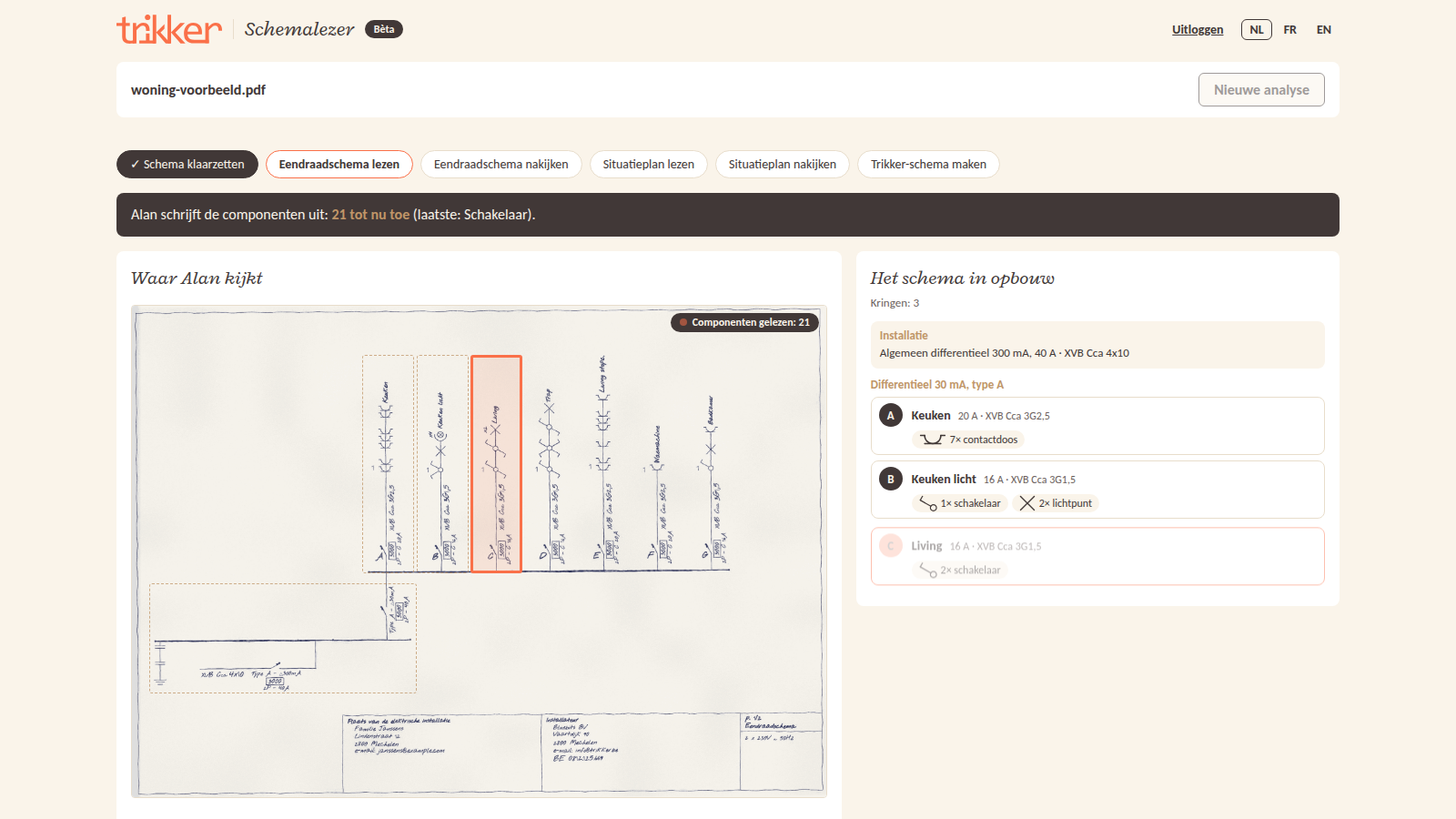
Task: Click the Uitloggen link
Action: pyautogui.click(x=1198, y=30)
